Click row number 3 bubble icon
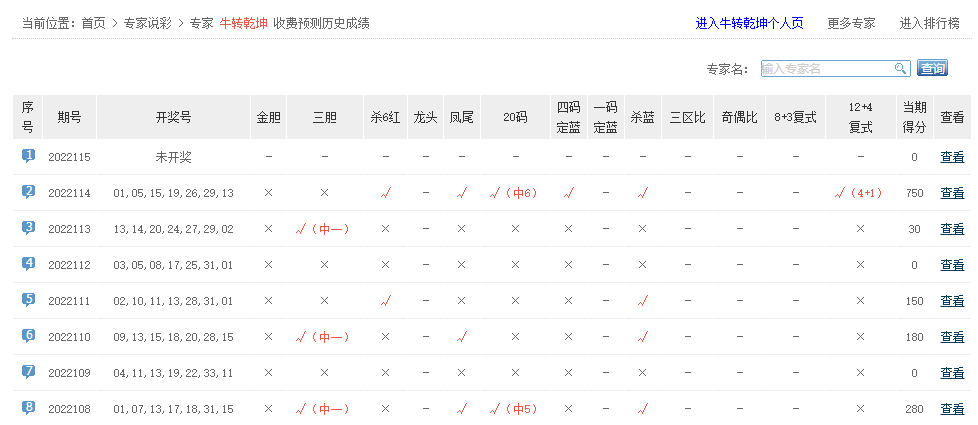The image size is (978, 425). [28, 228]
